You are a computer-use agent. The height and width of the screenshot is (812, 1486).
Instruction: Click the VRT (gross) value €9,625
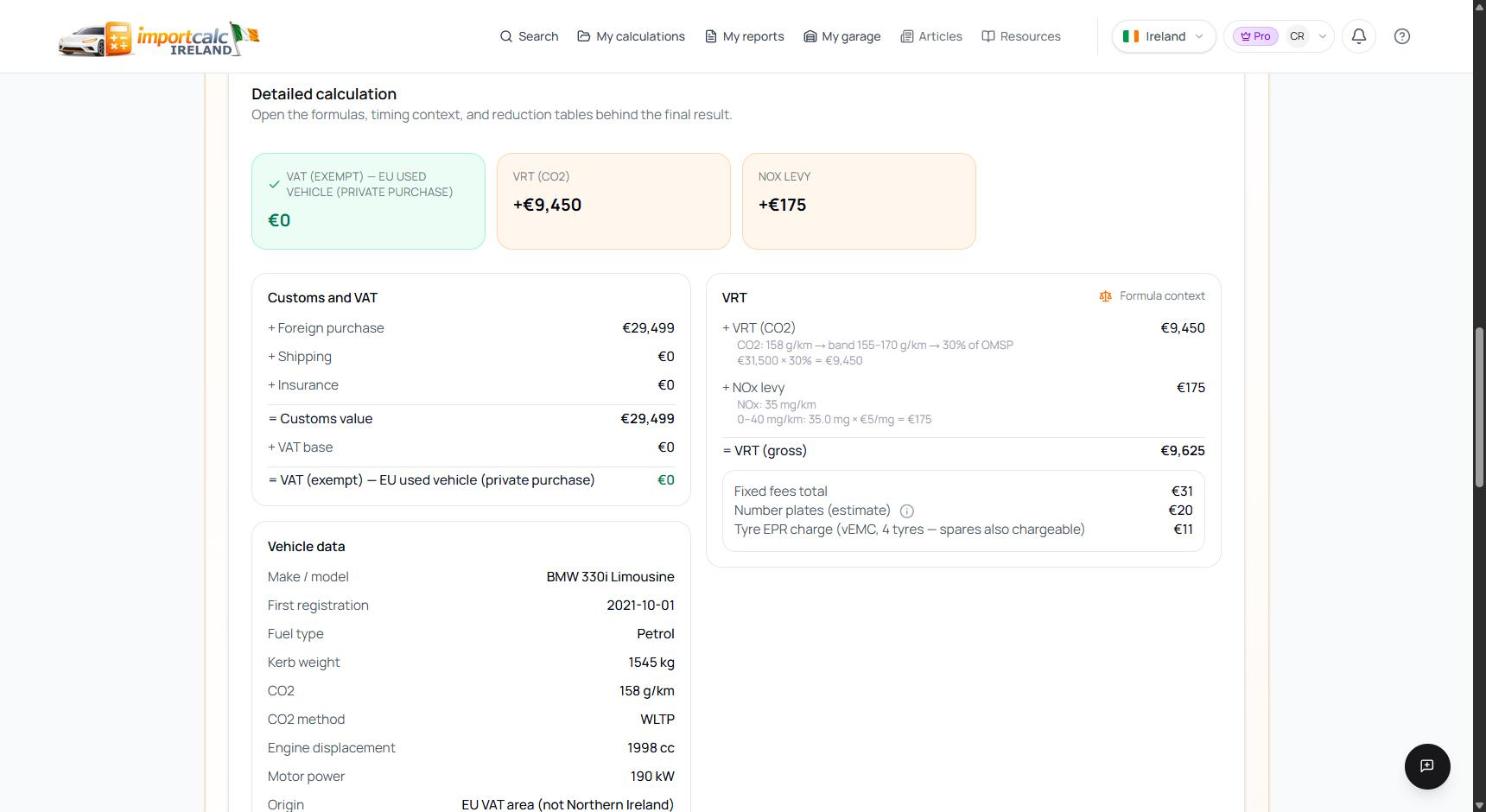1182,451
